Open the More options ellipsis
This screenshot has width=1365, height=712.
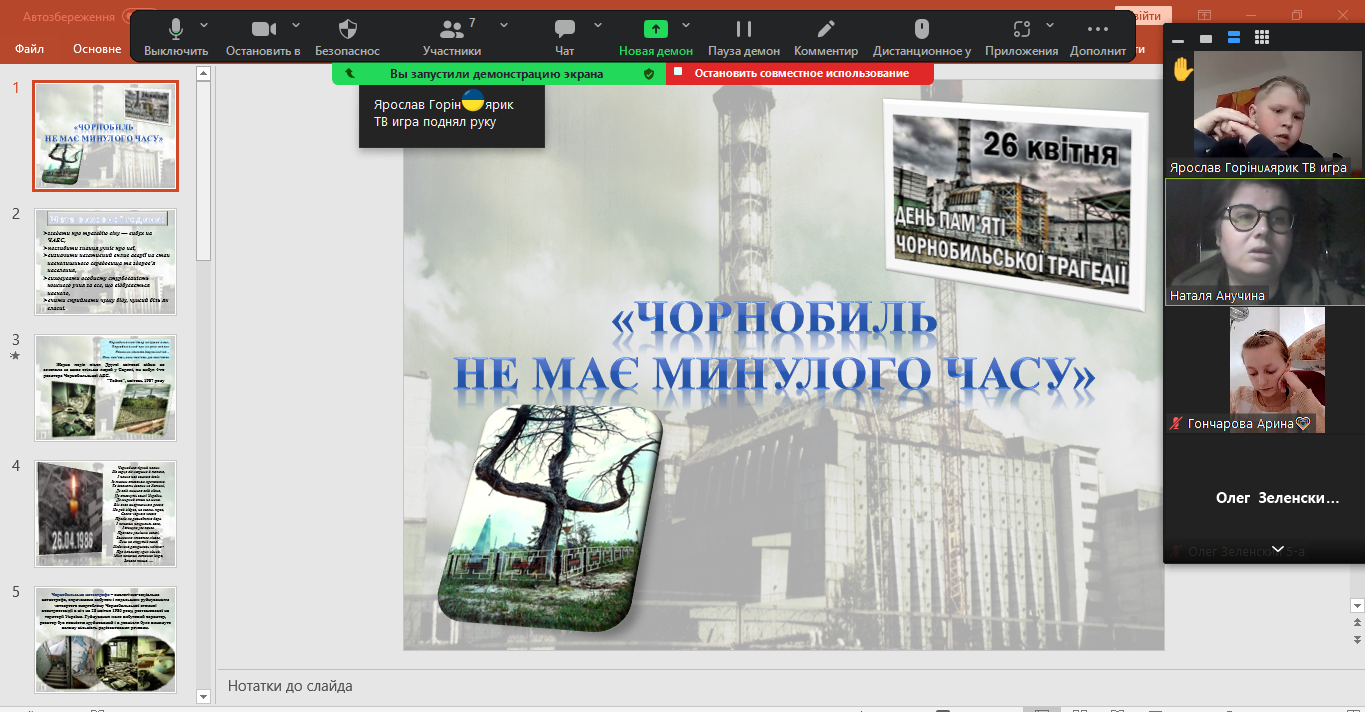pos(1098,37)
